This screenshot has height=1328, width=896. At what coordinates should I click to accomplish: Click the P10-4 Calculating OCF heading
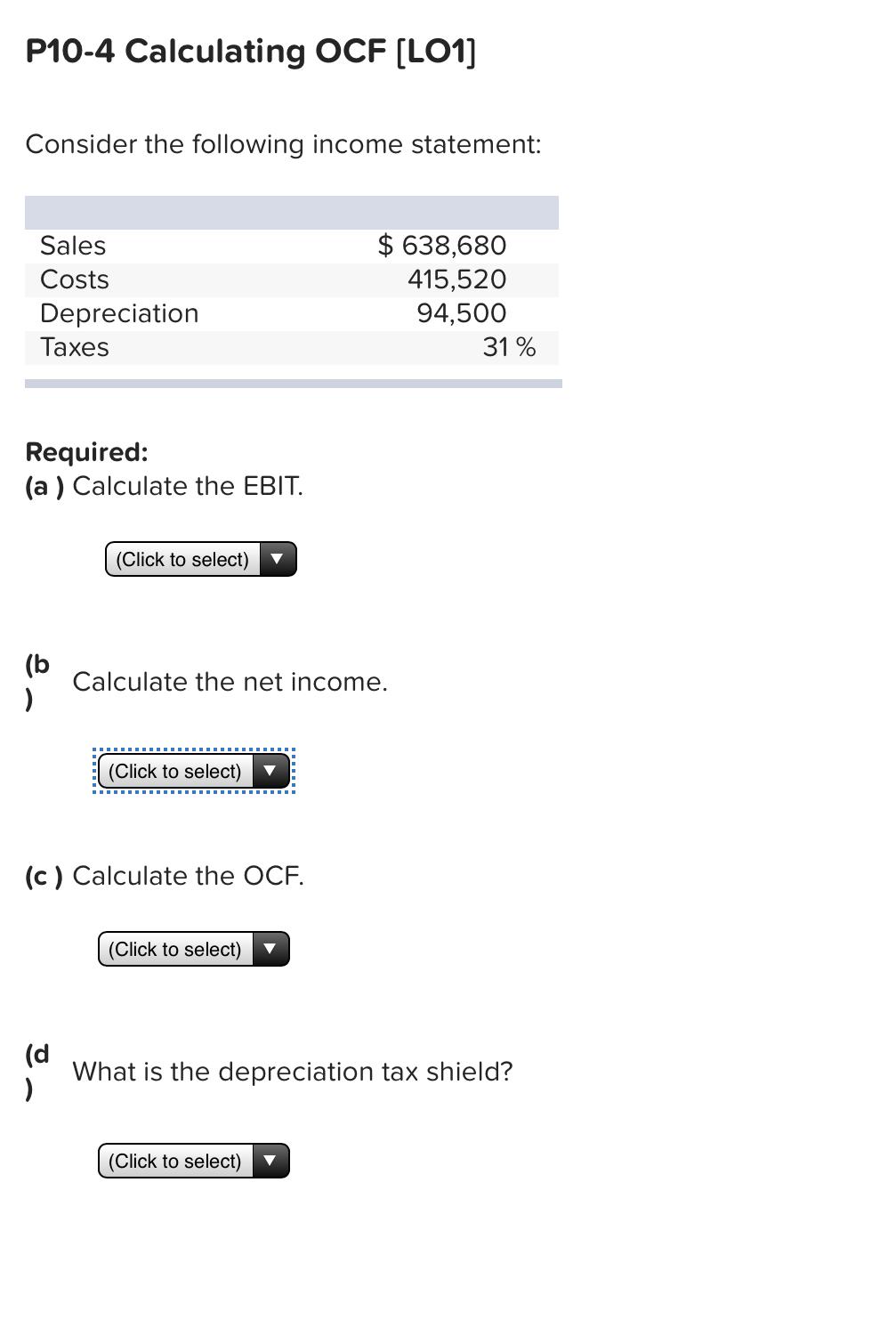[251, 52]
